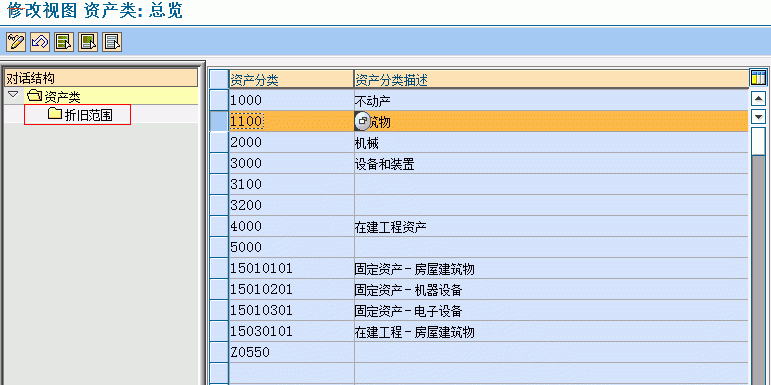
Task: Click asset class cell 15030101
Action: pos(291,331)
